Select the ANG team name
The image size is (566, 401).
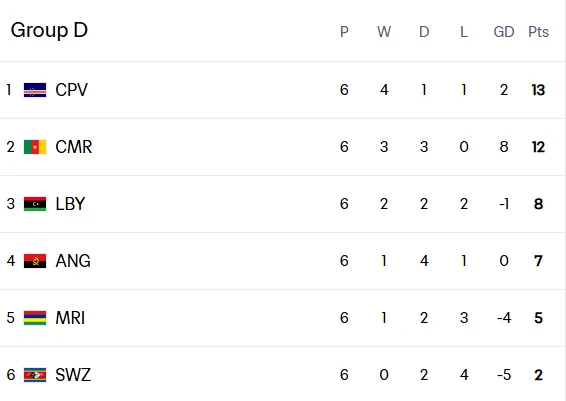(73, 261)
